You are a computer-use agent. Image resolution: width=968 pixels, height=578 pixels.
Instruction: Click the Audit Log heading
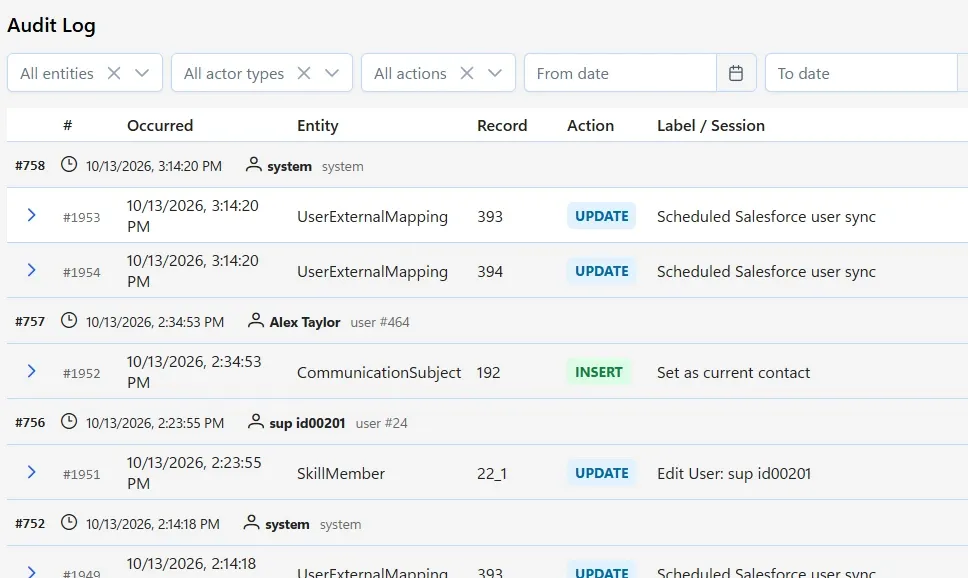click(51, 25)
